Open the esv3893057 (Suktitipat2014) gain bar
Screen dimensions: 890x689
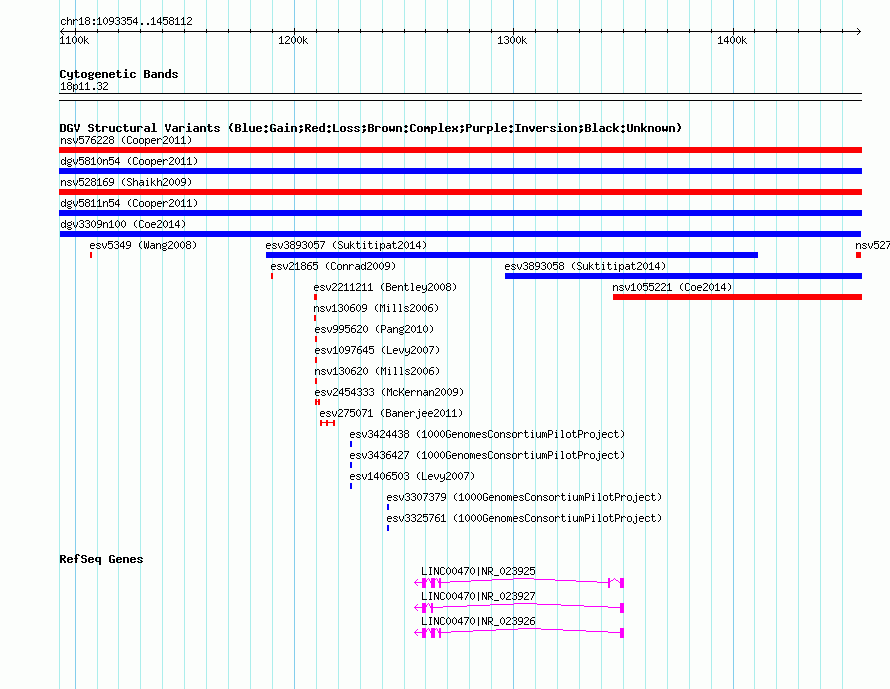pos(511,255)
